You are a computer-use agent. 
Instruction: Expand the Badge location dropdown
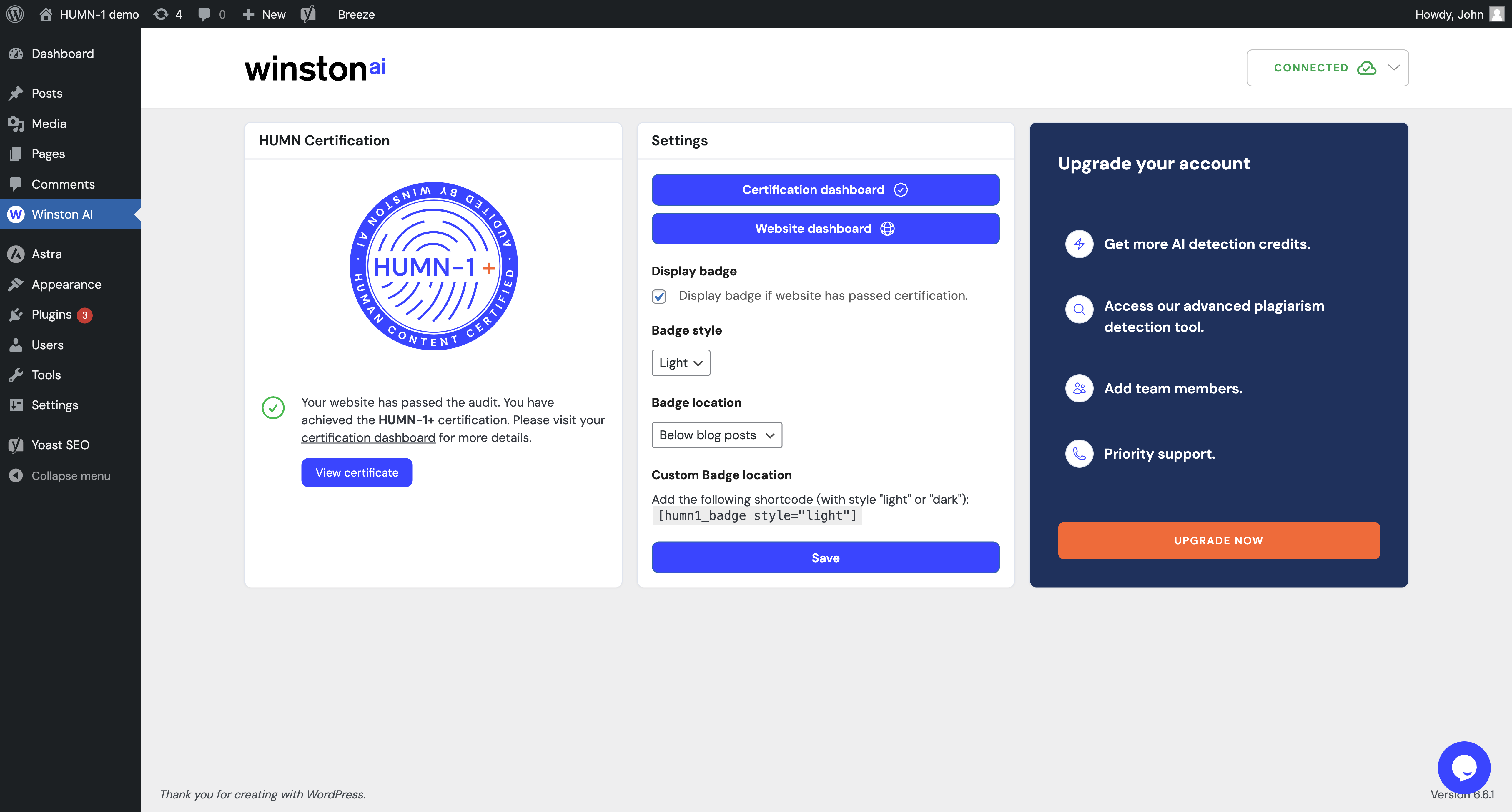[716, 434]
